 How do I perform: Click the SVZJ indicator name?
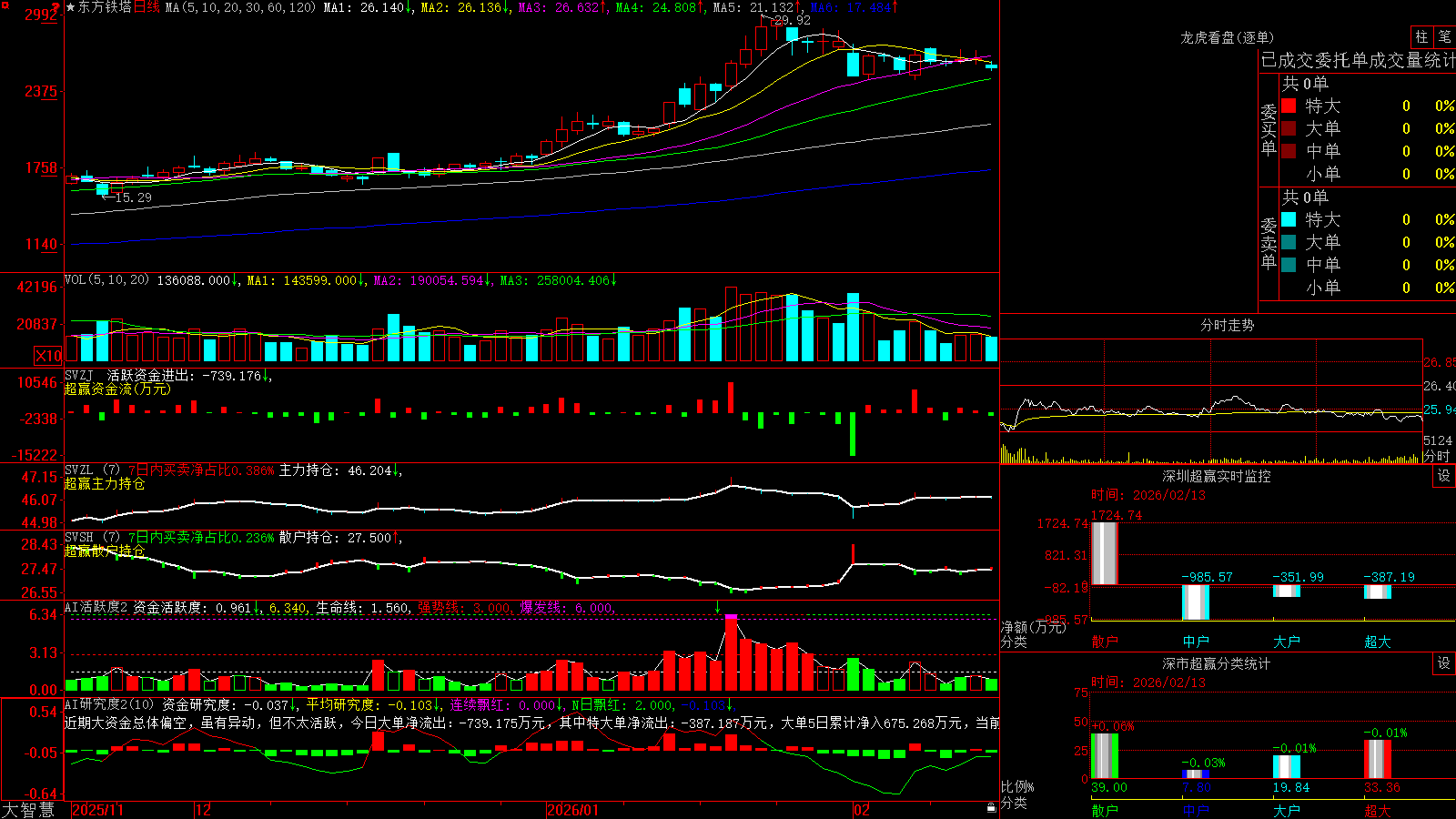coord(79,375)
